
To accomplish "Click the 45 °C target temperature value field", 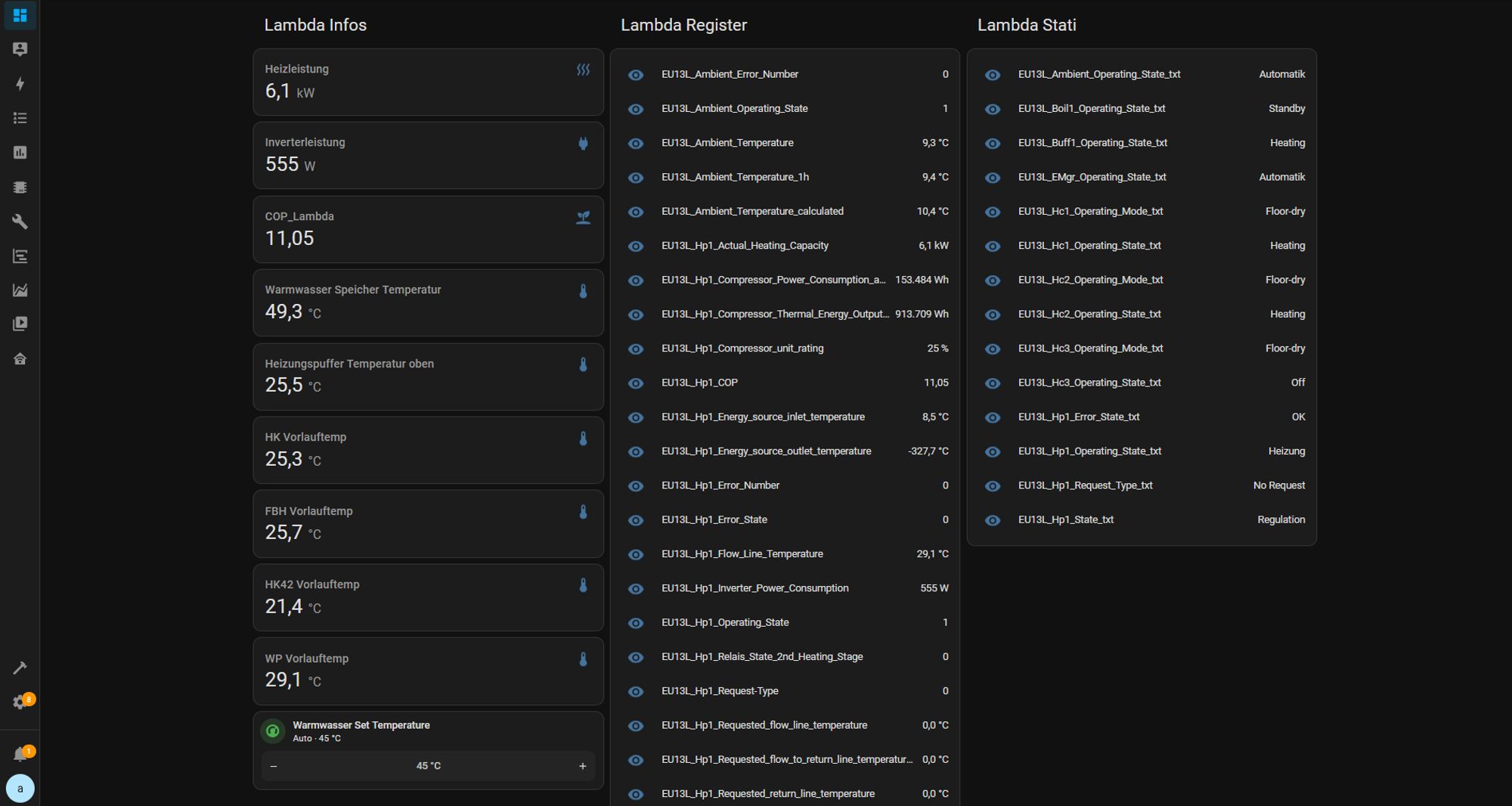I will pos(428,766).
